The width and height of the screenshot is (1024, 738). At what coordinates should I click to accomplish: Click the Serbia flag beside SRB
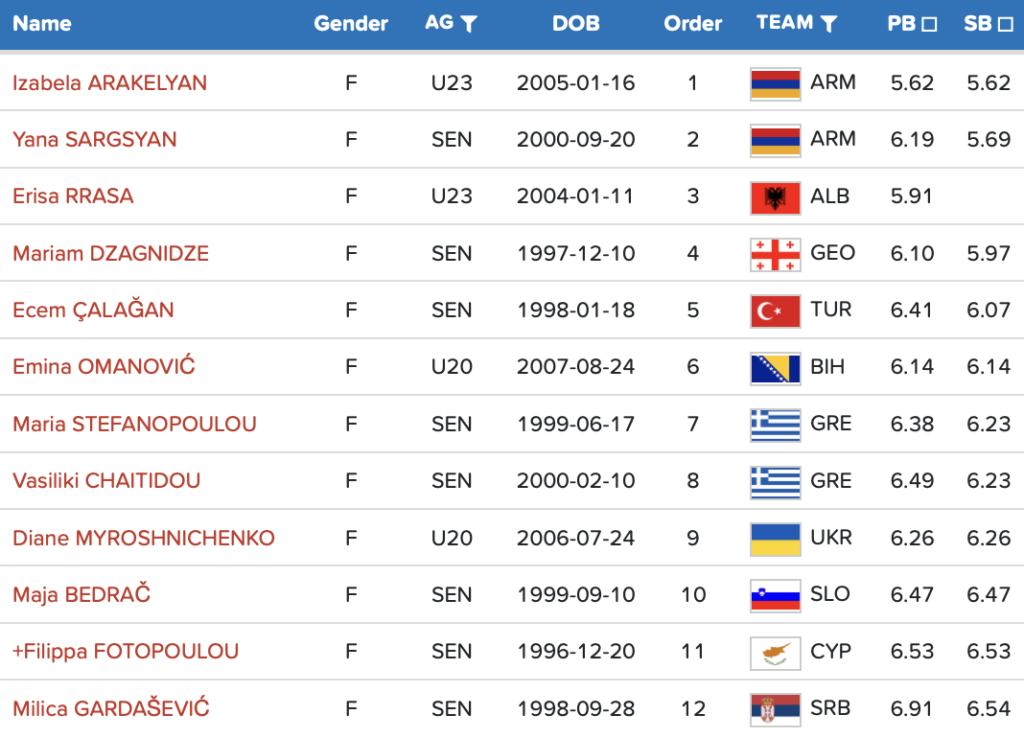click(775, 710)
